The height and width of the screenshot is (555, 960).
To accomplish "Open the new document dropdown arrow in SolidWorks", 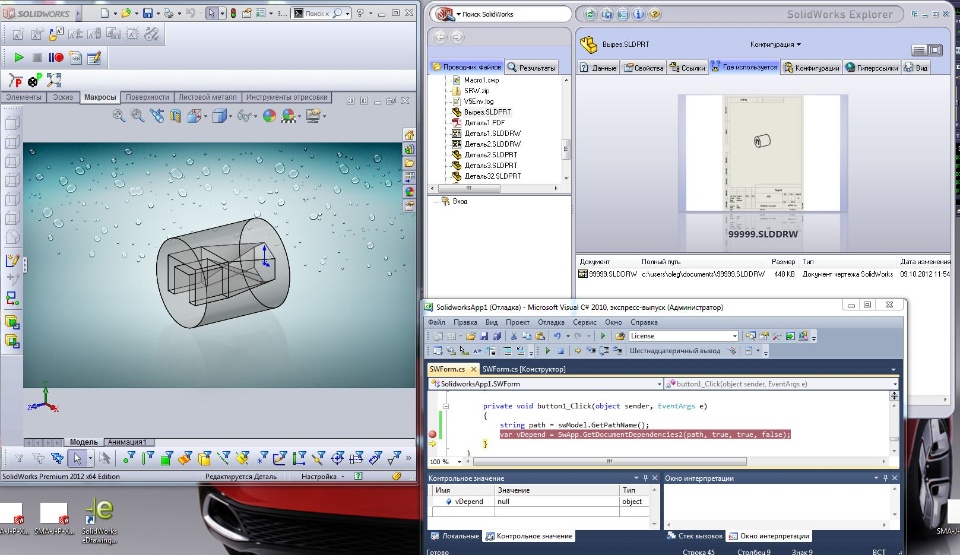I will pyautogui.click(x=115, y=13).
